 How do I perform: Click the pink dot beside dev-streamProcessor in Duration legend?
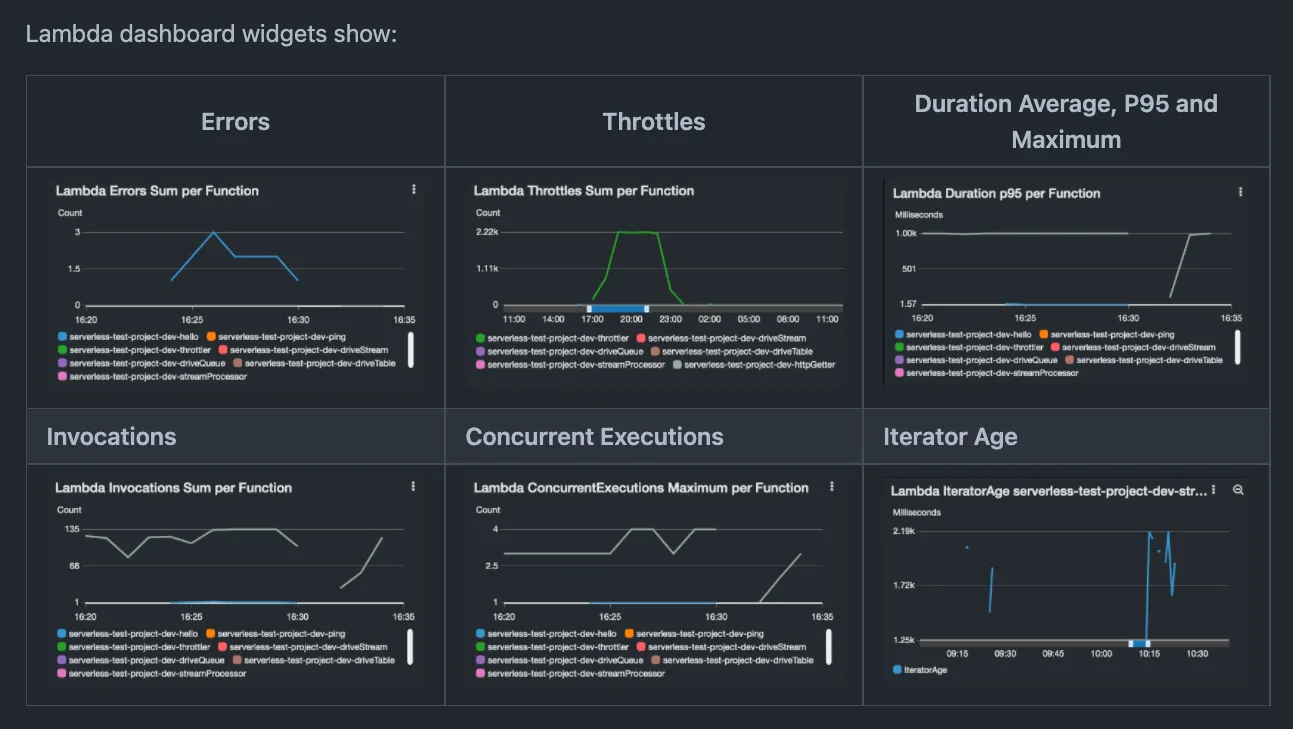(898, 372)
